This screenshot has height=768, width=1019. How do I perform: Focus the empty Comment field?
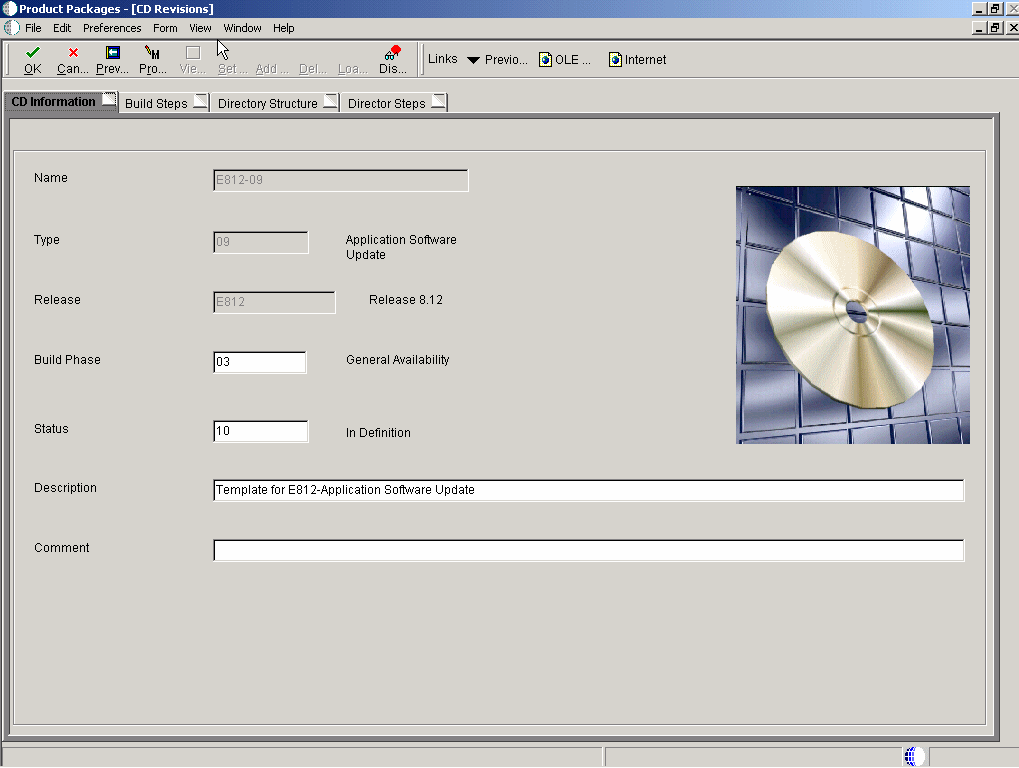[x=588, y=550]
